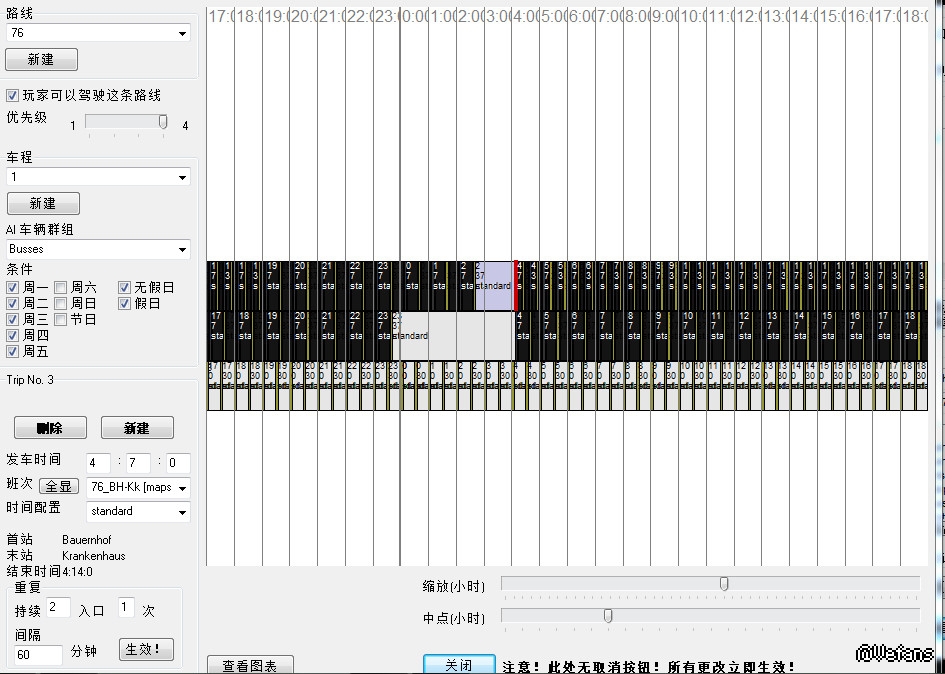945x674 pixels.
Task: Open the AI车辆群组 dropdown showing Busses
Action: (98, 249)
